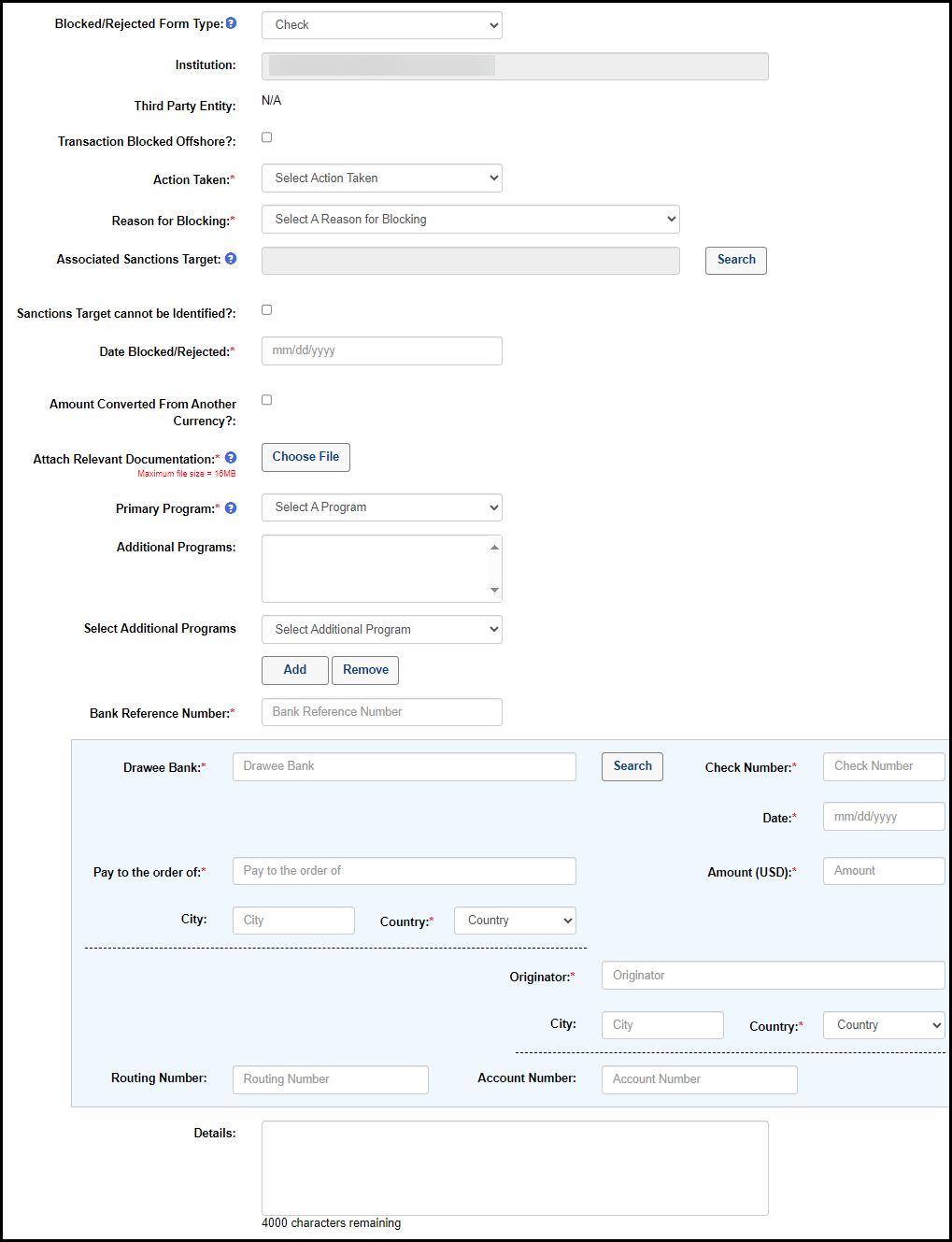Click the Choose File button
This screenshot has width=952, height=1242.
(x=305, y=457)
